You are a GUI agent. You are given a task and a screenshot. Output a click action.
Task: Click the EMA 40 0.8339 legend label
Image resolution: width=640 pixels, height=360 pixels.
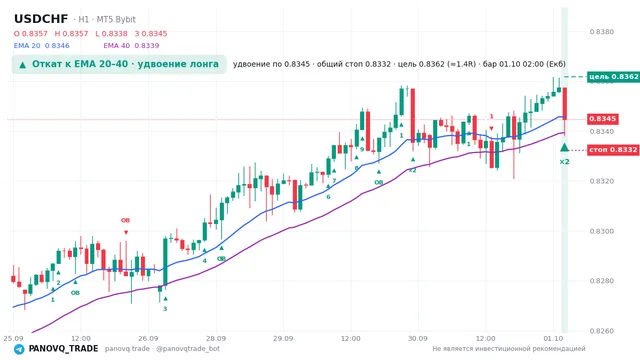(x=131, y=46)
